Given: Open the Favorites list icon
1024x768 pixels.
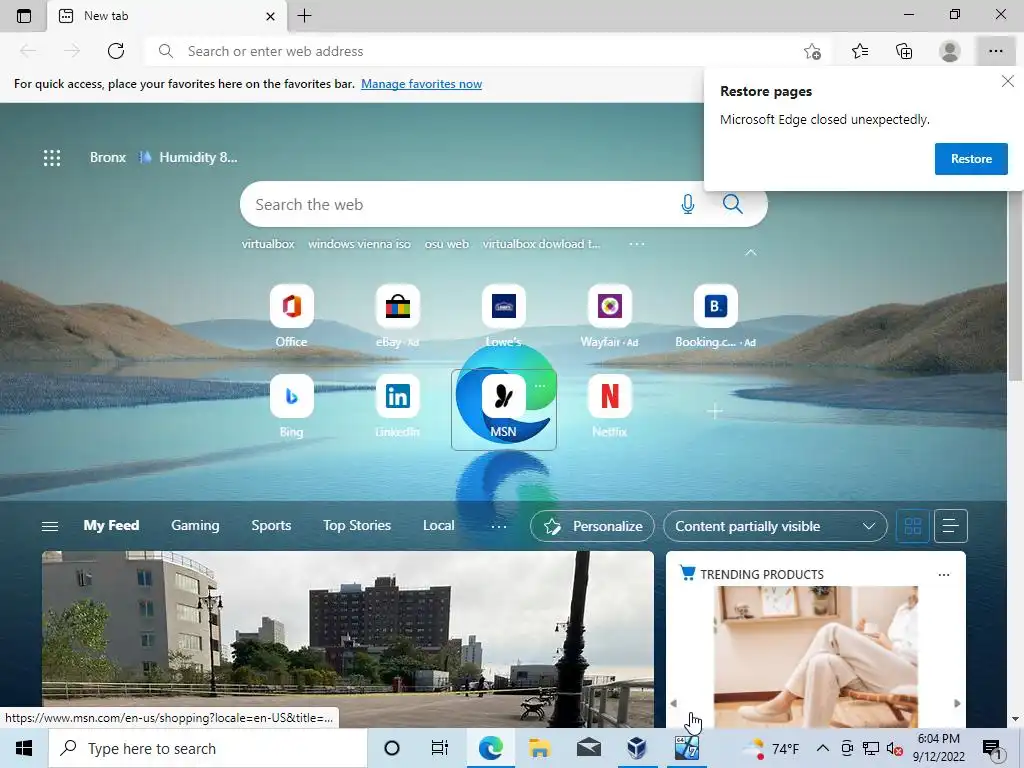Looking at the screenshot, I should click(860, 51).
